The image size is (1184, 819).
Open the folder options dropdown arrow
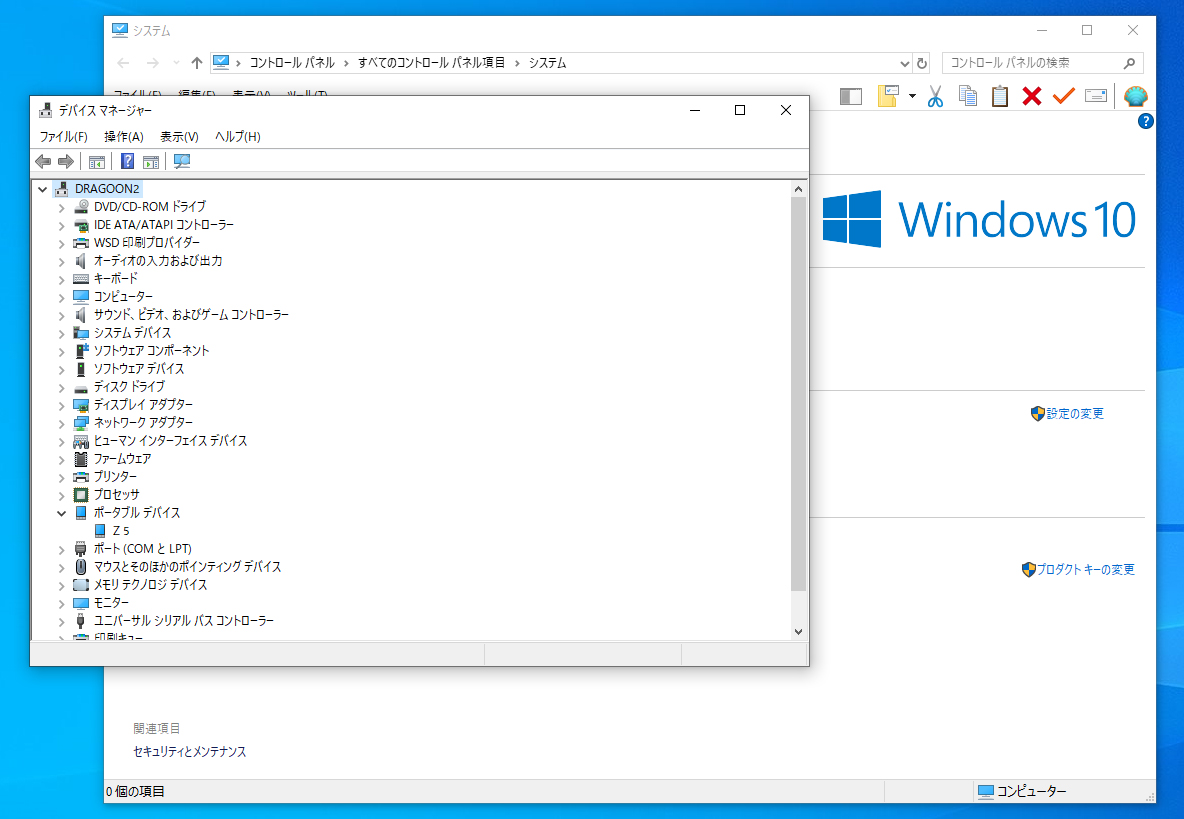(x=912, y=96)
